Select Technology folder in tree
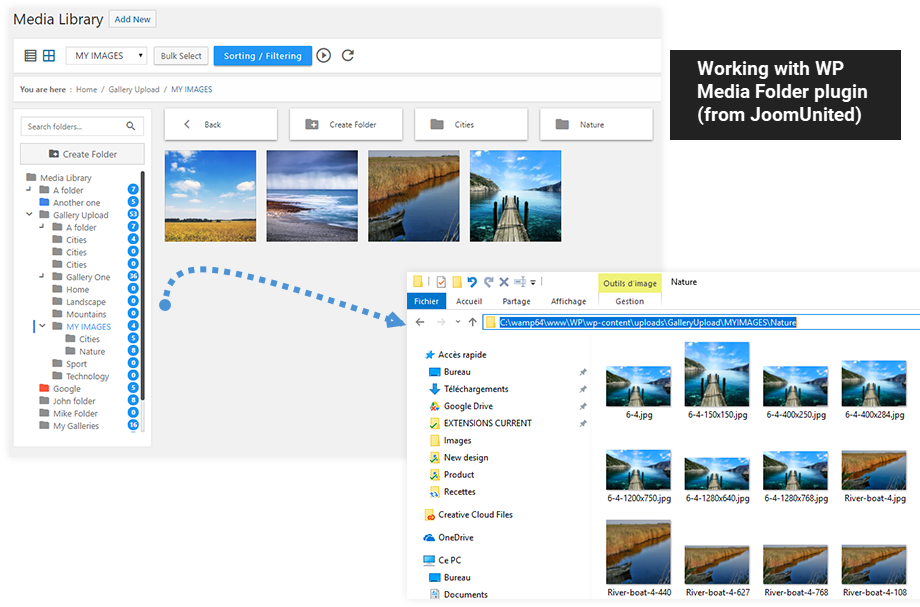 pyautogui.click(x=87, y=377)
